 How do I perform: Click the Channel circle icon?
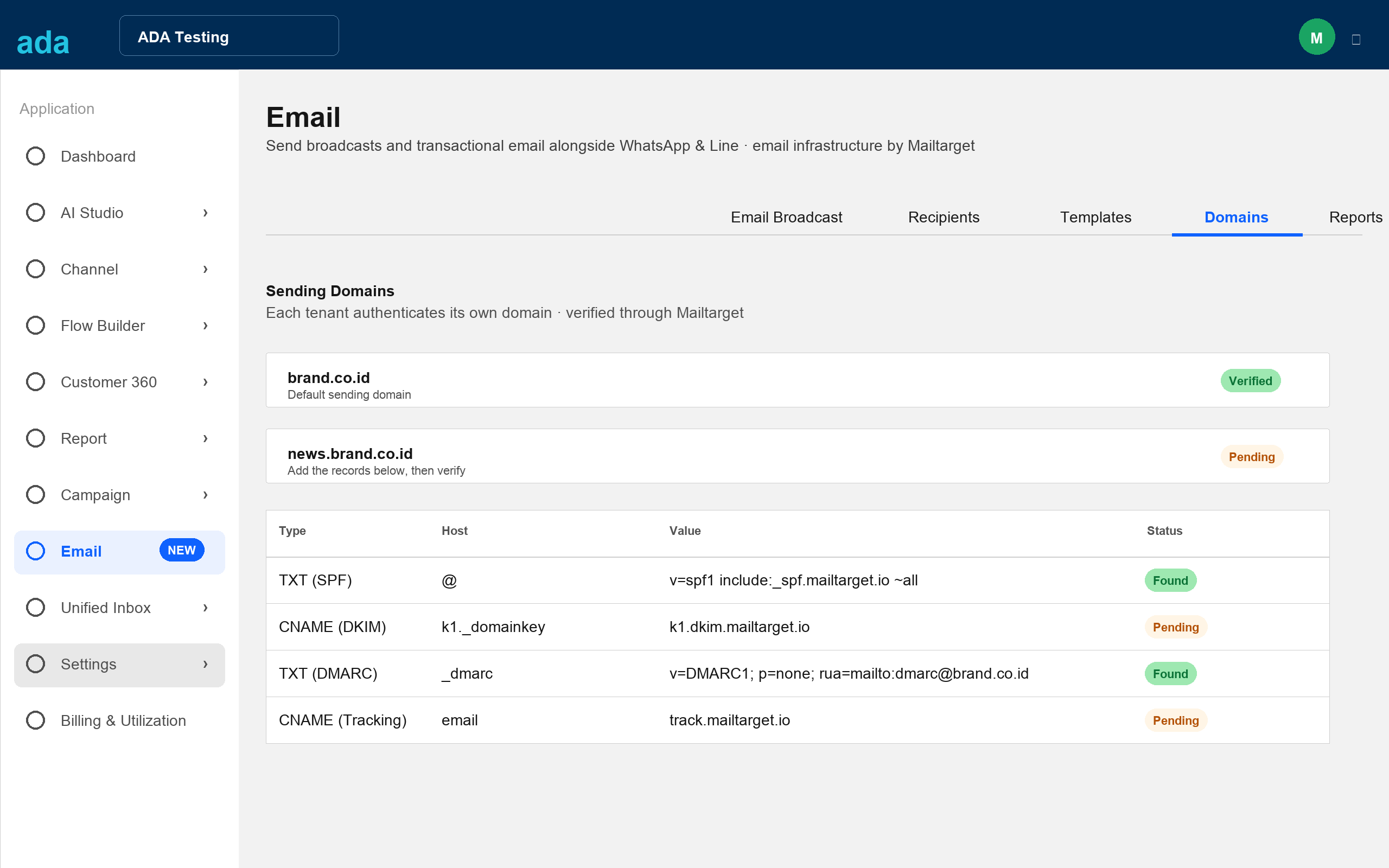36,269
